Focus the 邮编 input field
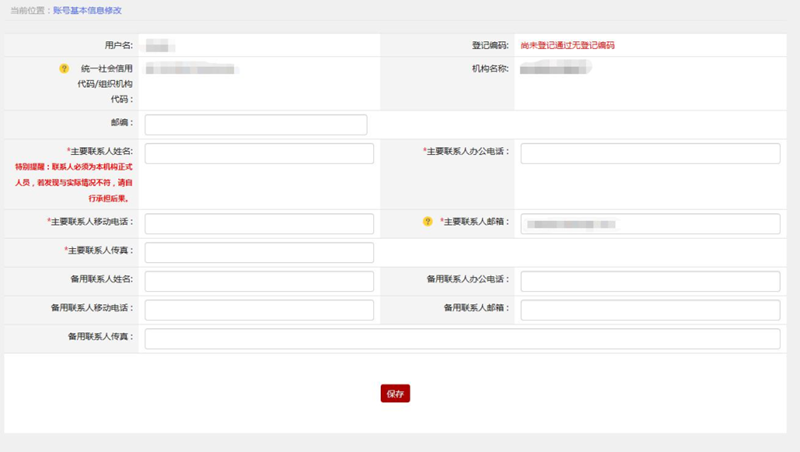The image size is (800, 452). (x=256, y=125)
